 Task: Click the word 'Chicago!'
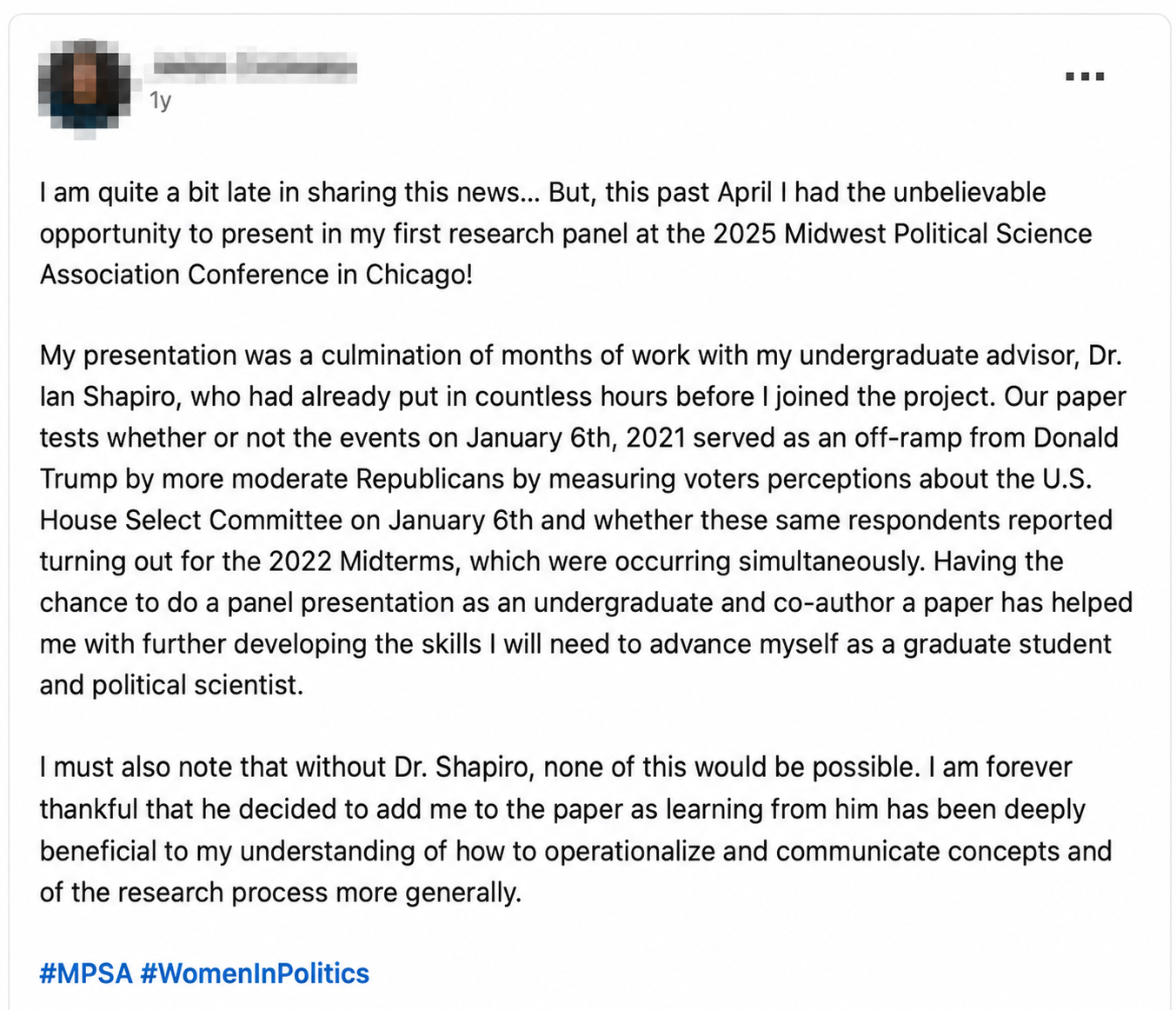[419, 275]
